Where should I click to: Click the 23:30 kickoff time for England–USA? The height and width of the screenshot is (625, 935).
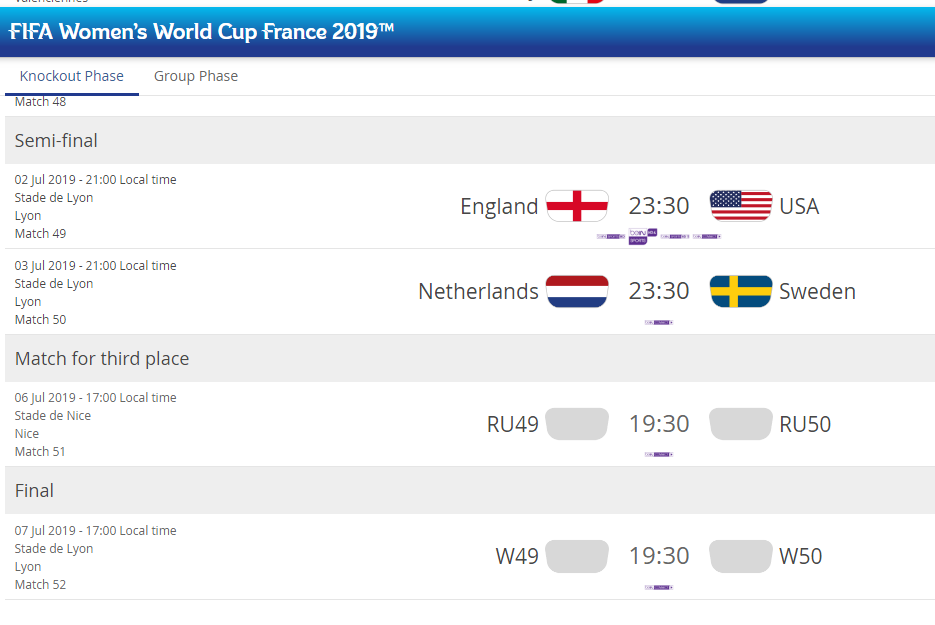point(659,206)
